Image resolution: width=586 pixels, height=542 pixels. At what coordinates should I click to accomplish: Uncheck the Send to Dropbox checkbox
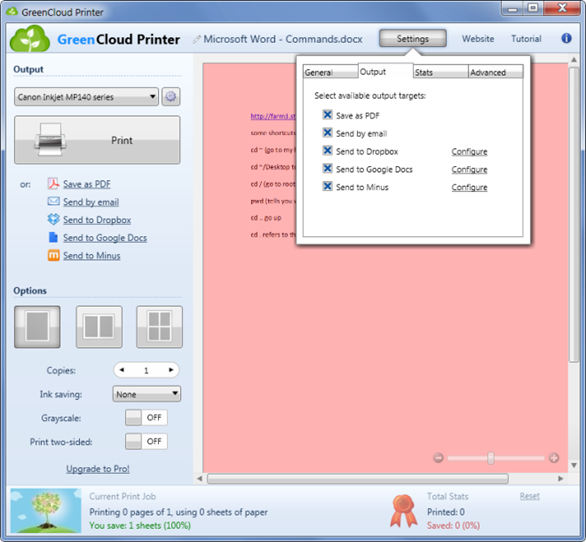(x=327, y=150)
